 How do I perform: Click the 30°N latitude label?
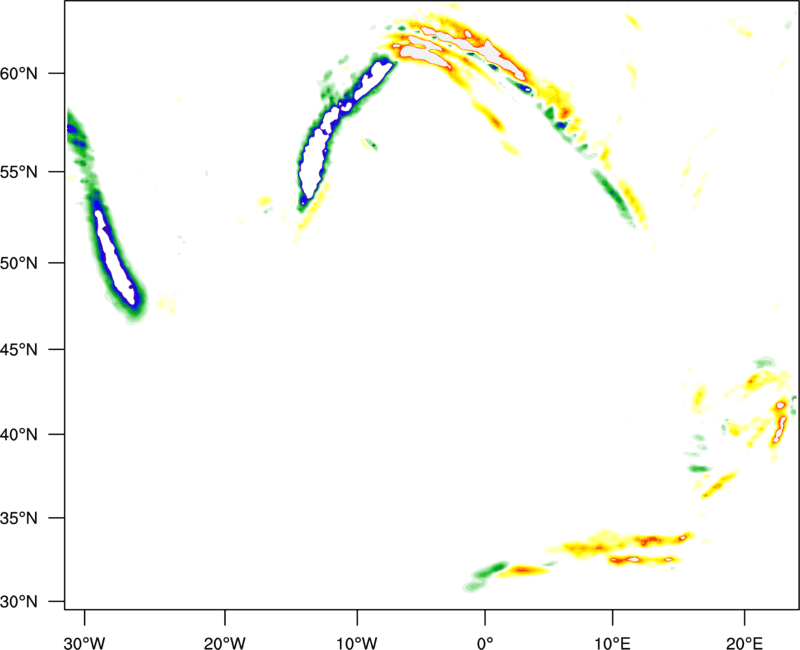19,602
